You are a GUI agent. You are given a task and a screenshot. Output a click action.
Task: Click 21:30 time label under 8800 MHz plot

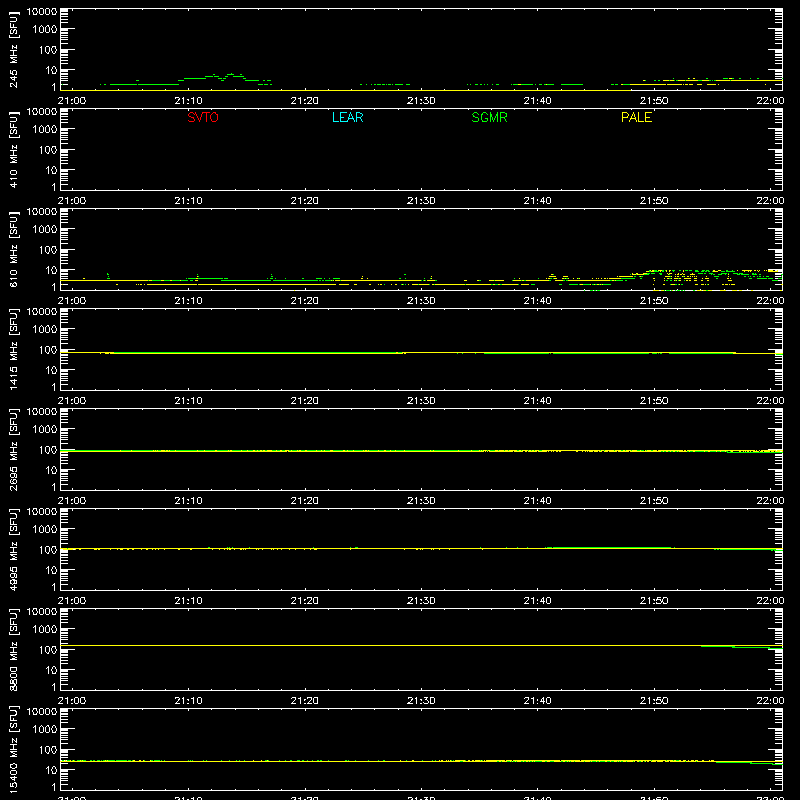(421, 701)
